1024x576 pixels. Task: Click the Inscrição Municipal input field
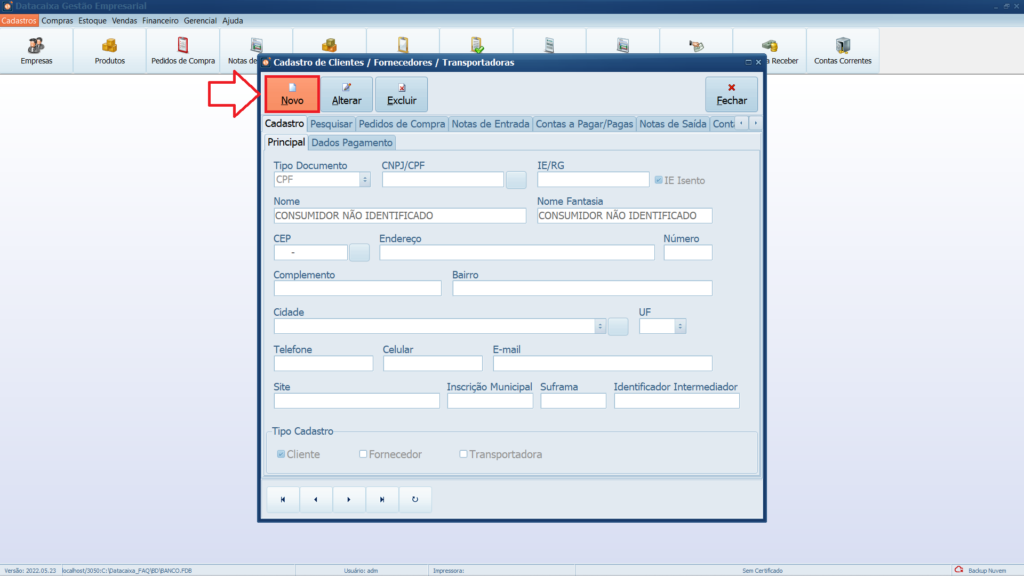490,401
